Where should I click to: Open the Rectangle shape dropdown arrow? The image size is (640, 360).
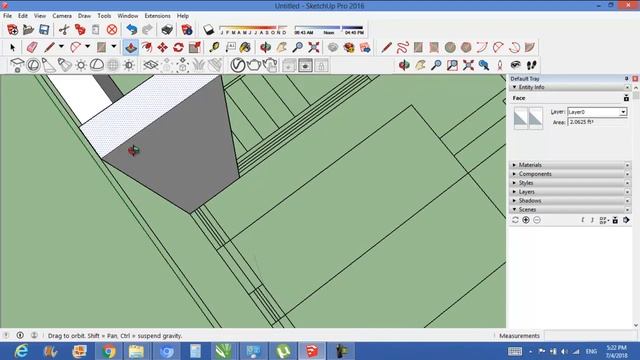(x=114, y=47)
